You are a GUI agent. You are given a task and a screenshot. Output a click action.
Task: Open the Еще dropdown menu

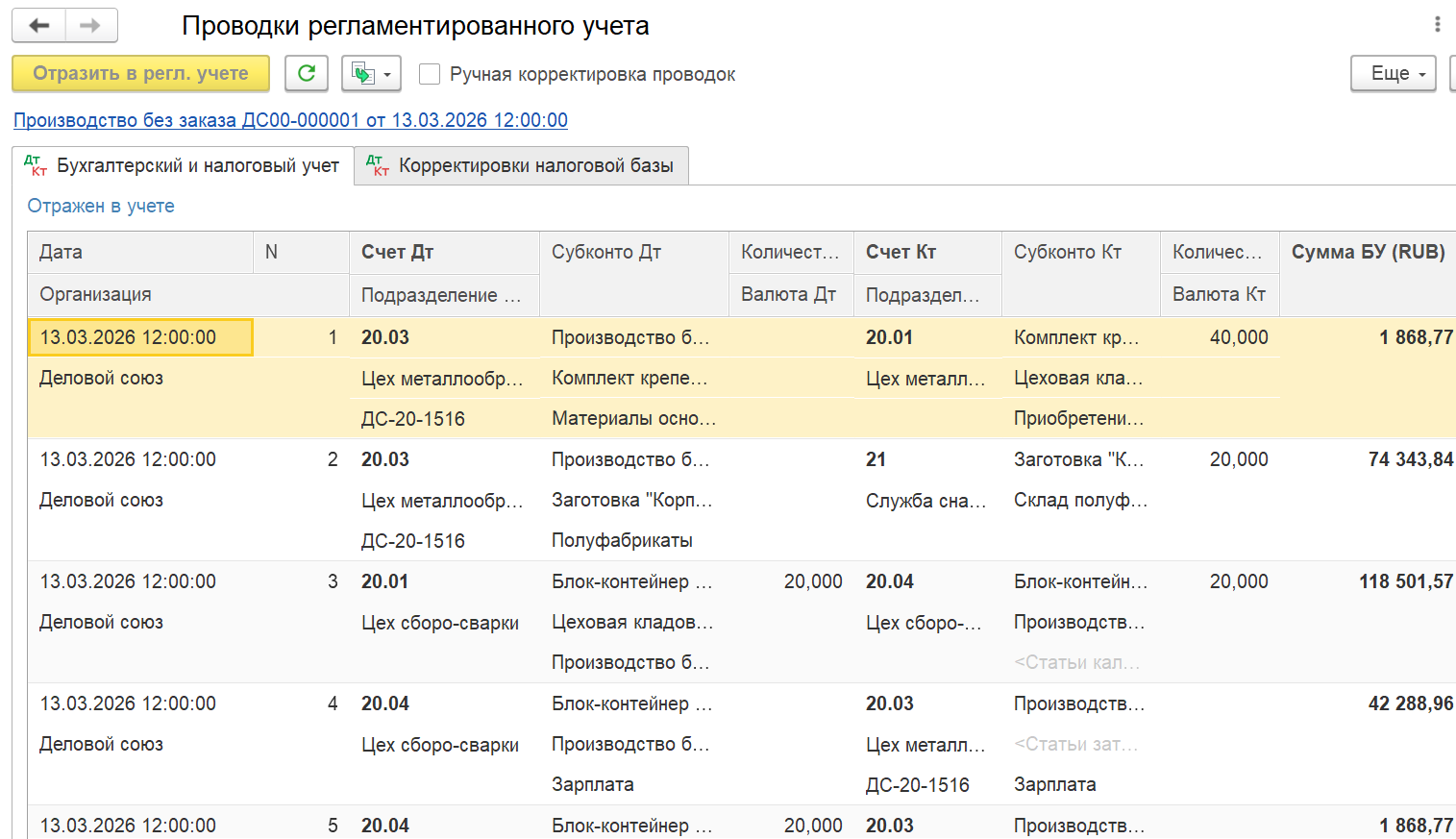coord(1394,73)
